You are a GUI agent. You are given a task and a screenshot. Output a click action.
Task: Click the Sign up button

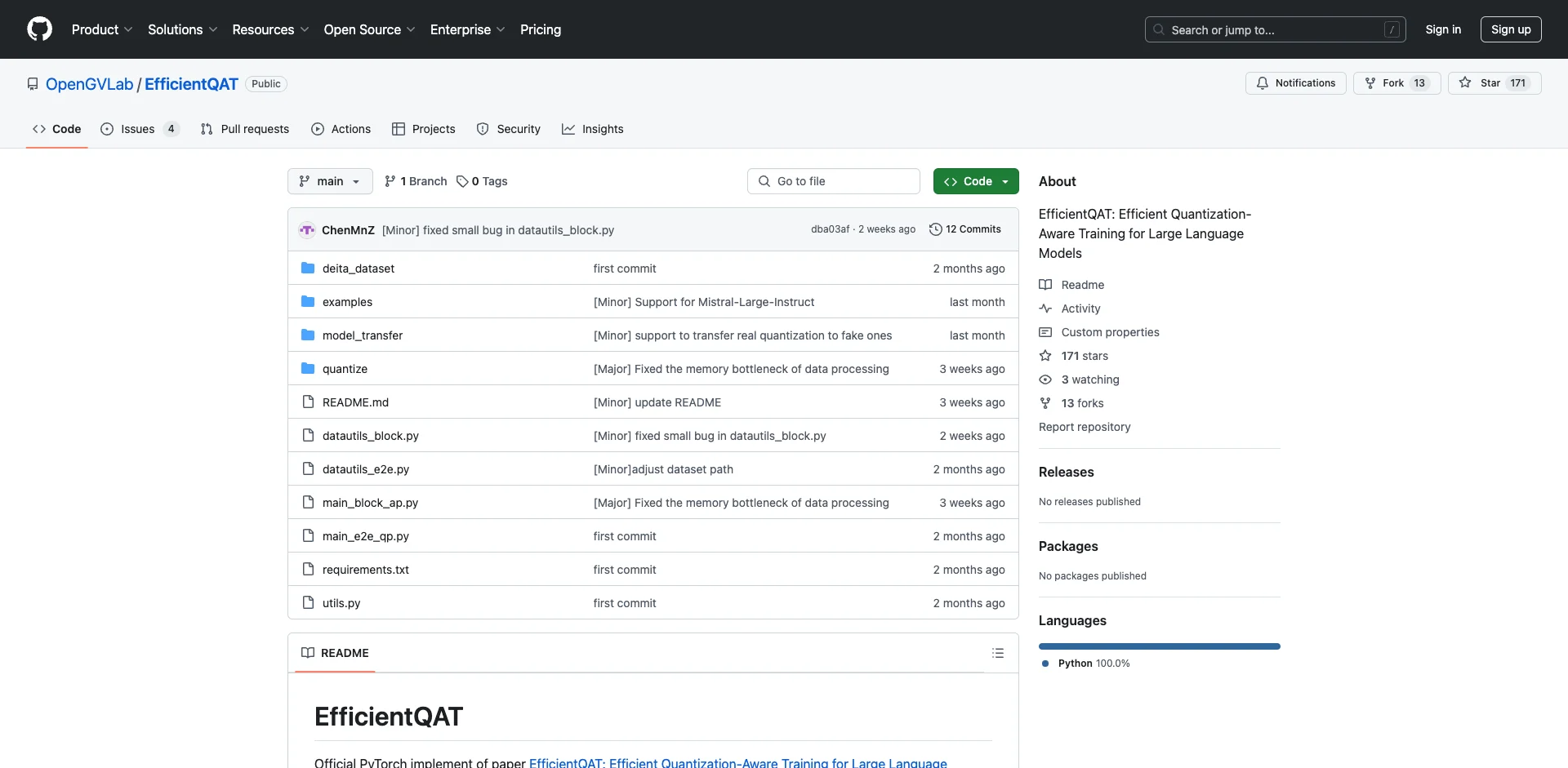click(x=1511, y=29)
